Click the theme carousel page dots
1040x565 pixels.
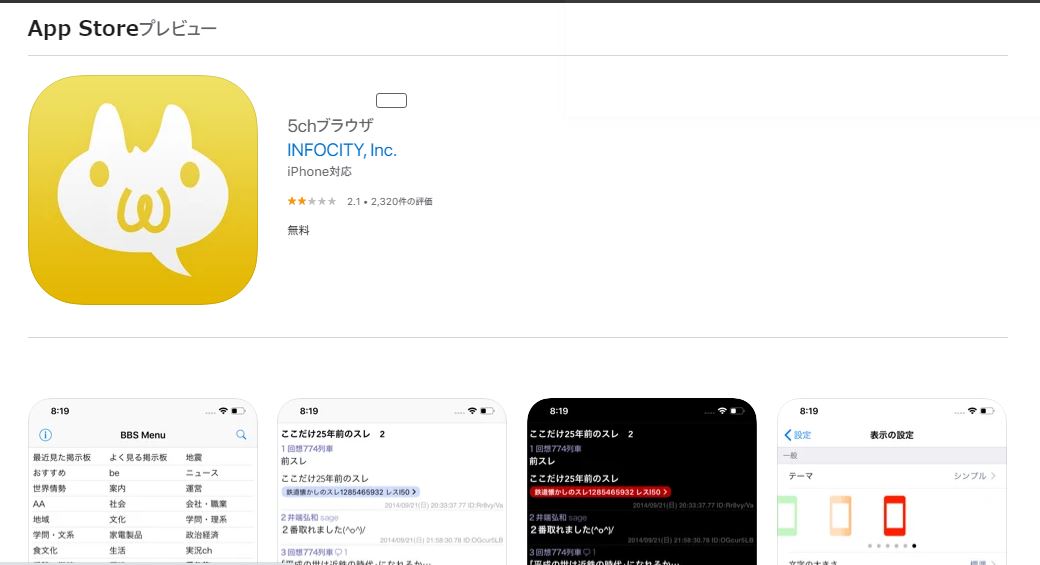(892, 546)
